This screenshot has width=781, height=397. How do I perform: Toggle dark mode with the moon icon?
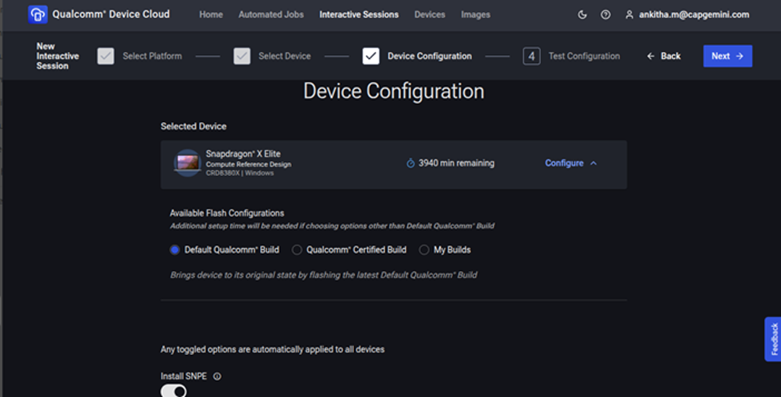click(x=582, y=15)
